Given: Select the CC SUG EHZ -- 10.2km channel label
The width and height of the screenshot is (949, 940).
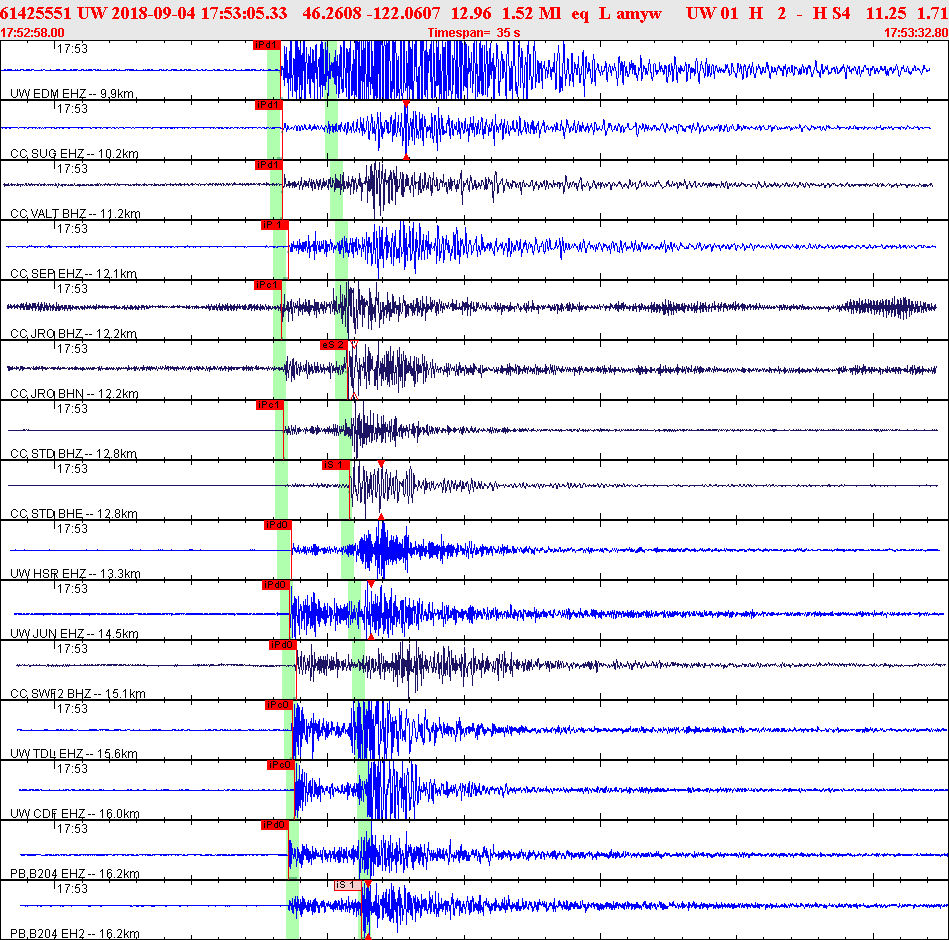Looking at the screenshot, I should (x=74, y=154).
